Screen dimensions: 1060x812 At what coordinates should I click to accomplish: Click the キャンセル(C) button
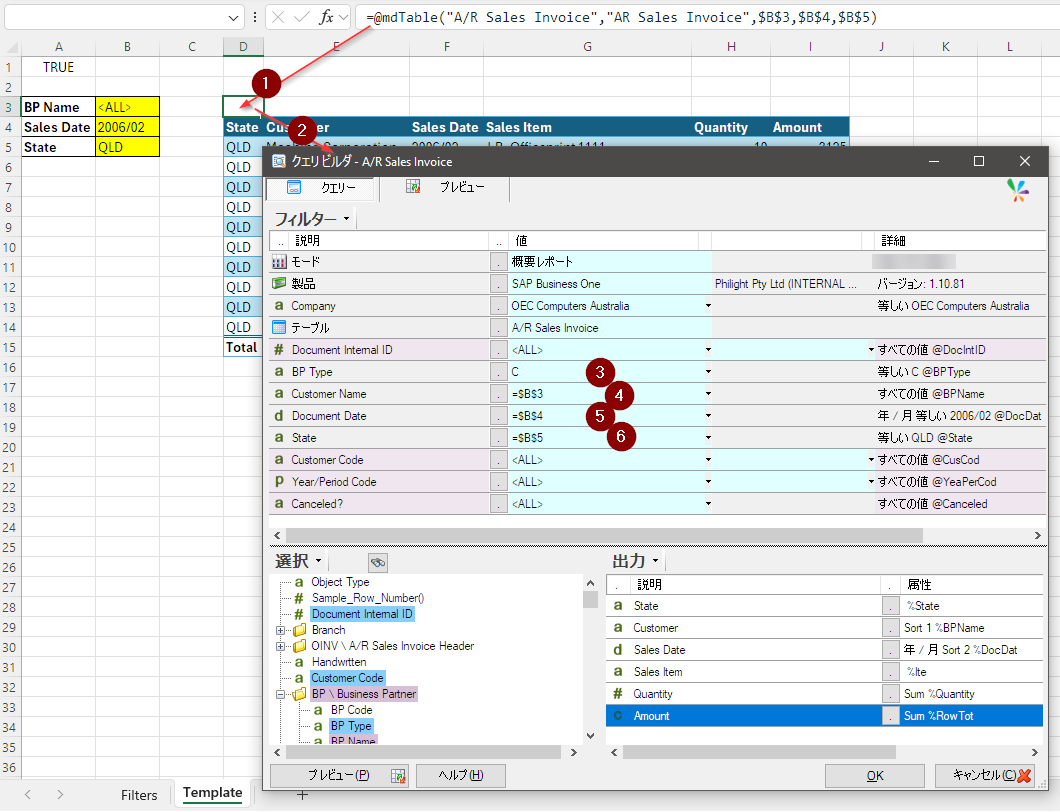pyautogui.click(x=985, y=775)
